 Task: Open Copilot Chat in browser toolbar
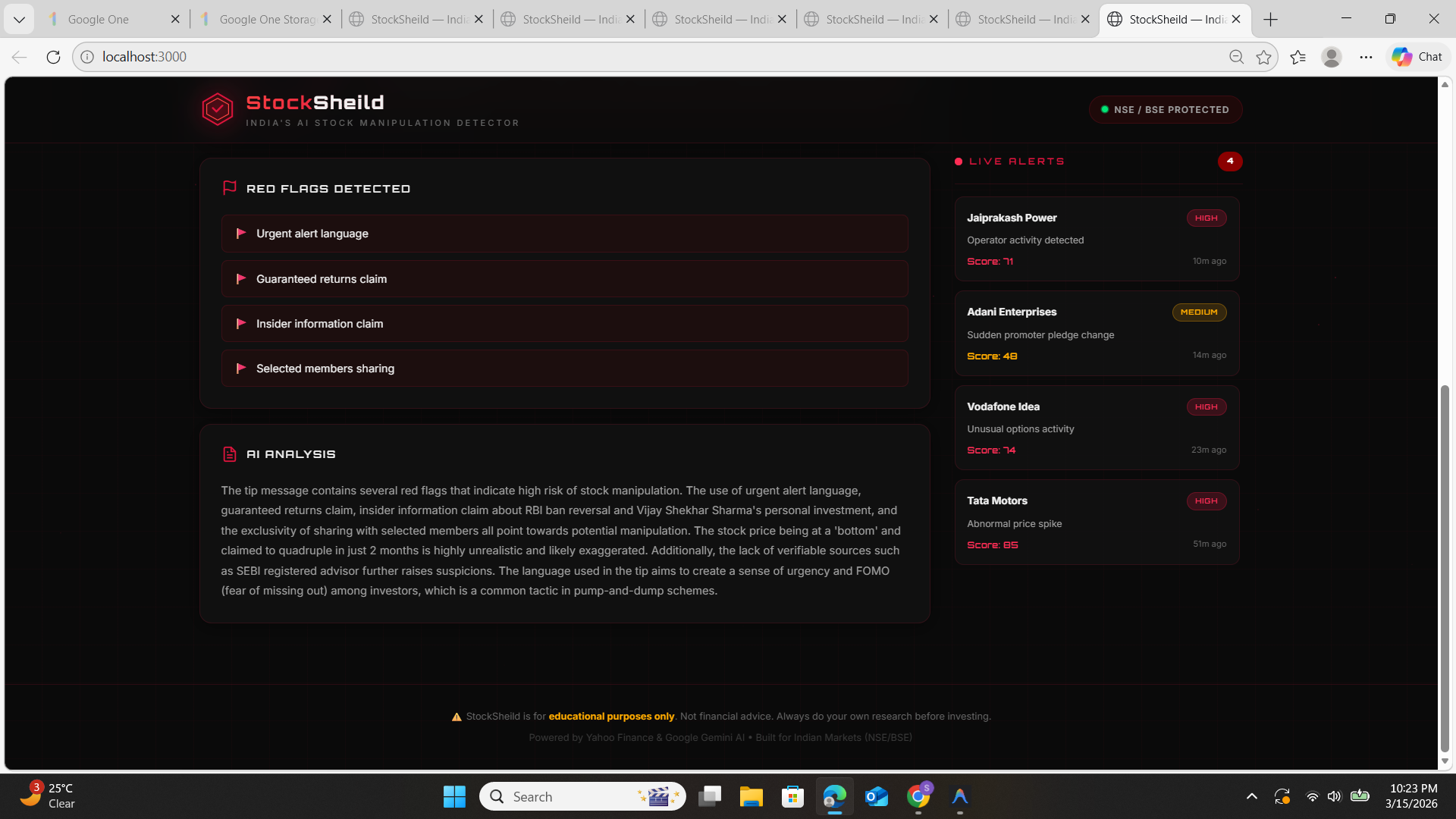[1417, 57]
